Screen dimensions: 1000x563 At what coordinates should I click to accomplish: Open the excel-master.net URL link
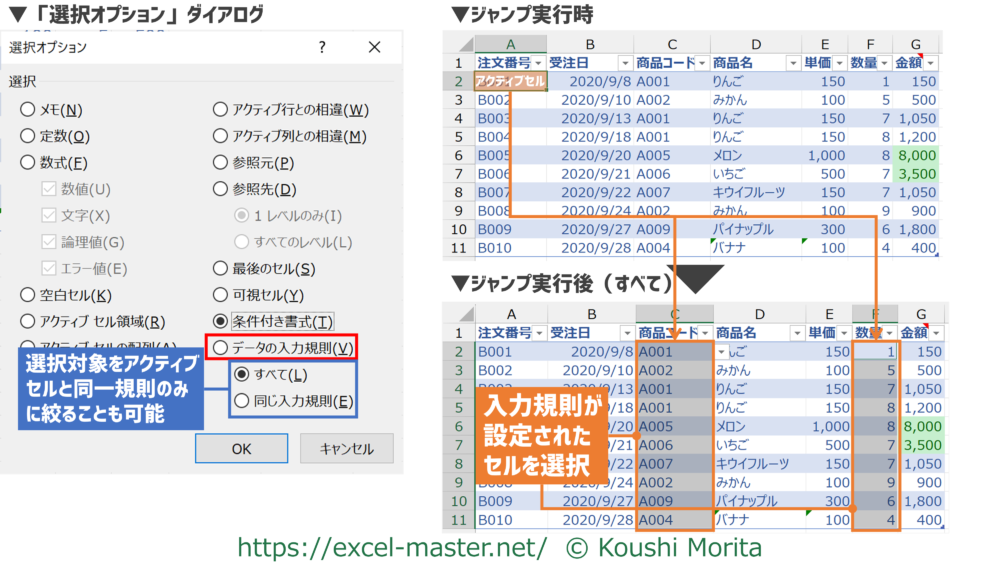tap(391, 546)
